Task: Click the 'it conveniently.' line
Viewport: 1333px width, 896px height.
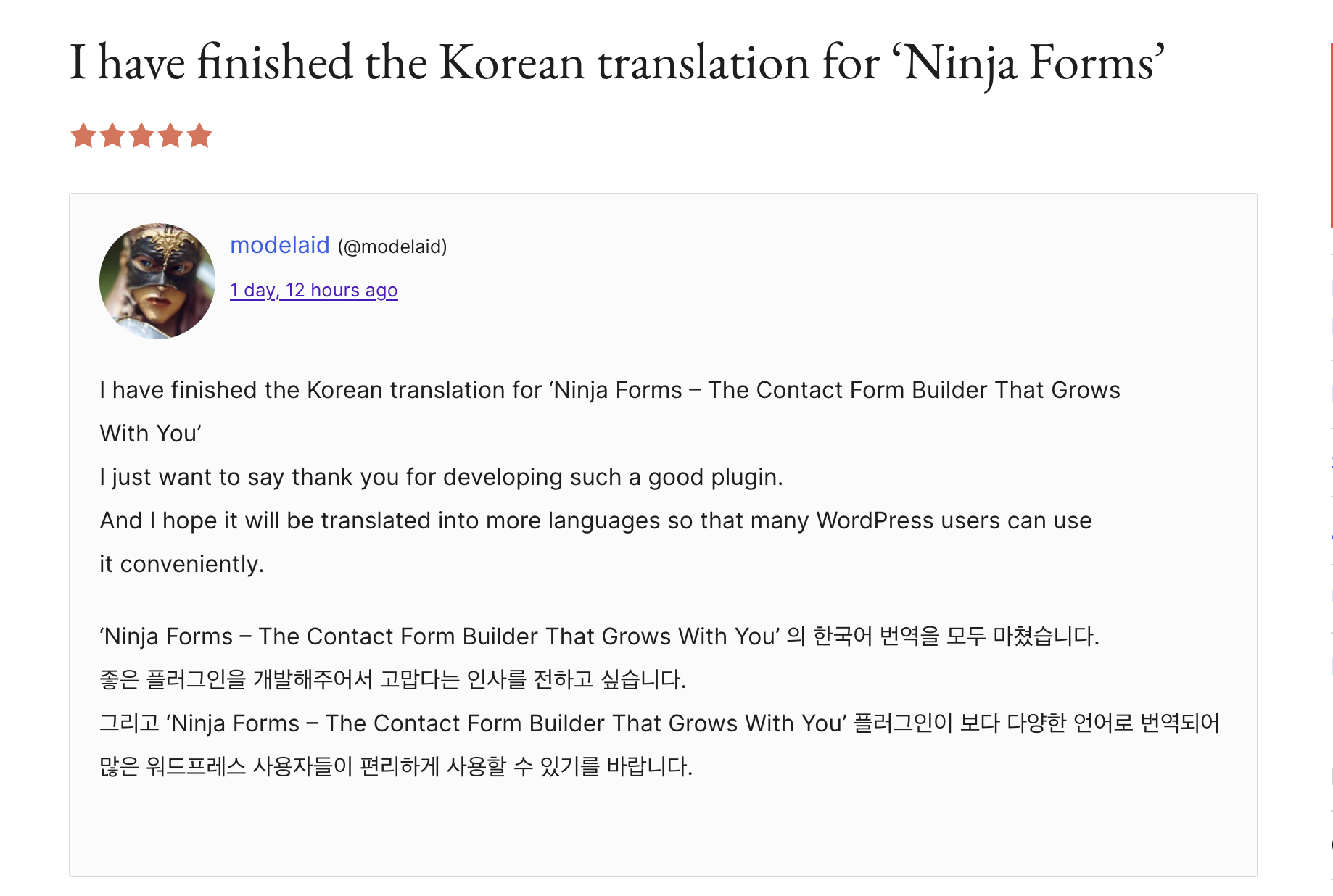Action: pyautogui.click(x=181, y=564)
